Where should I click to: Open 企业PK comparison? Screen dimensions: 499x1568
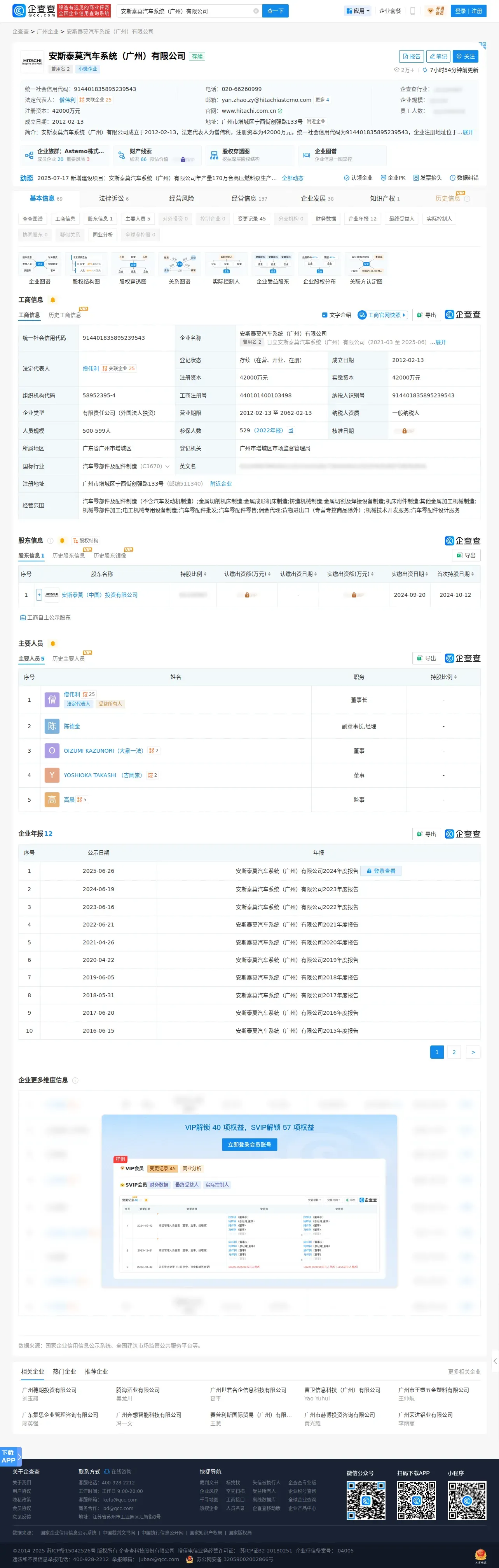click(393, 178)
